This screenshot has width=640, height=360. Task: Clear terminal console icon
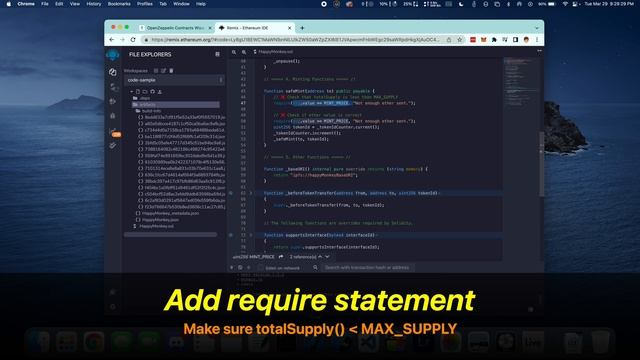(x=240, y=268)
